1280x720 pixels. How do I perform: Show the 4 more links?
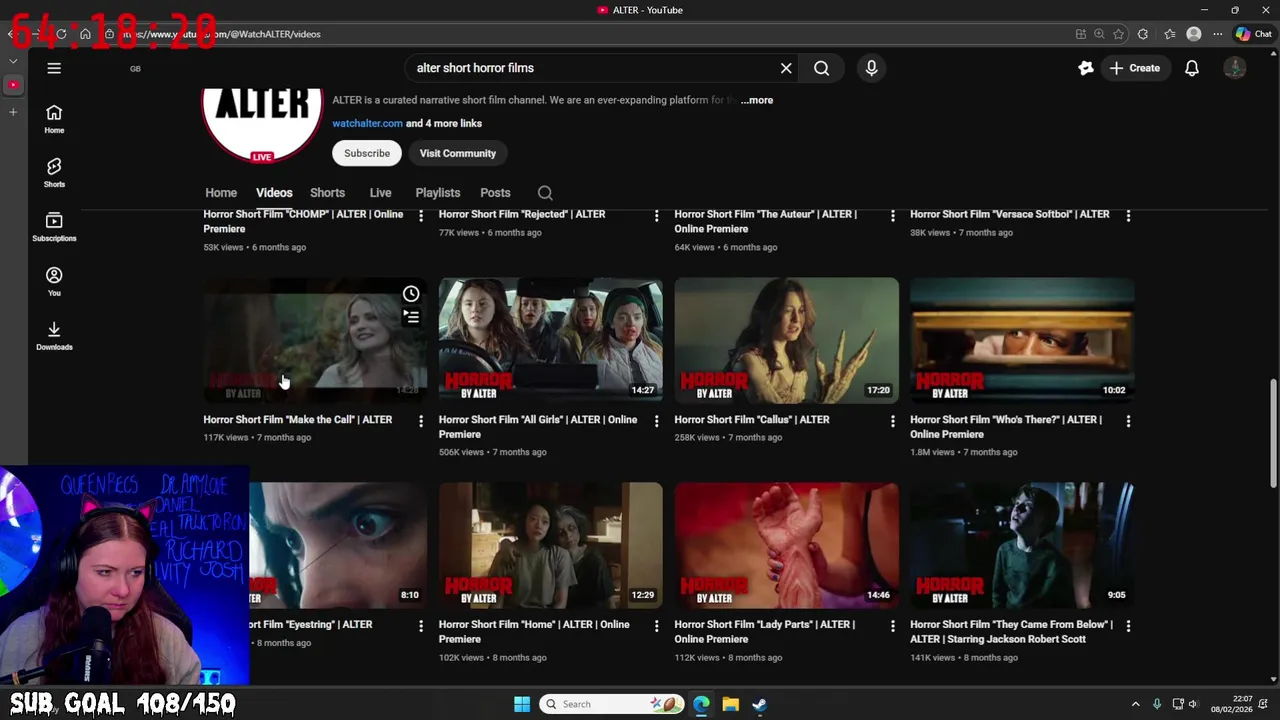[444, 123]
